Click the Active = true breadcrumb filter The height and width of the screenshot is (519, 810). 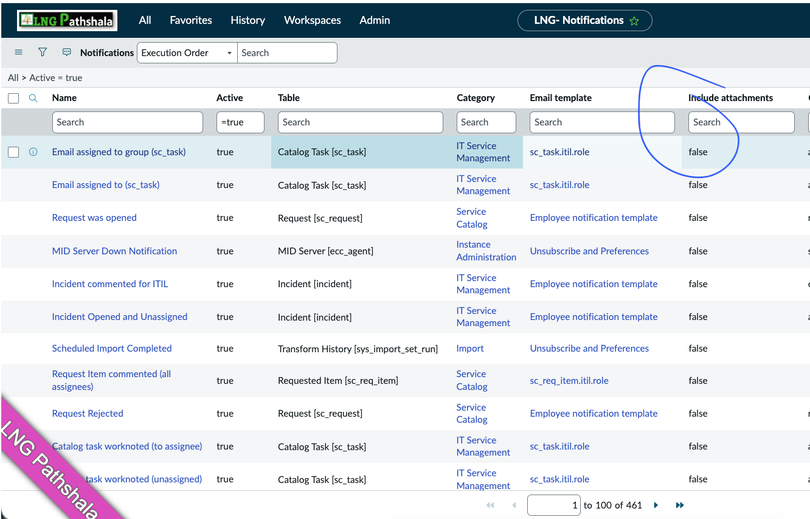pos(56,78)
